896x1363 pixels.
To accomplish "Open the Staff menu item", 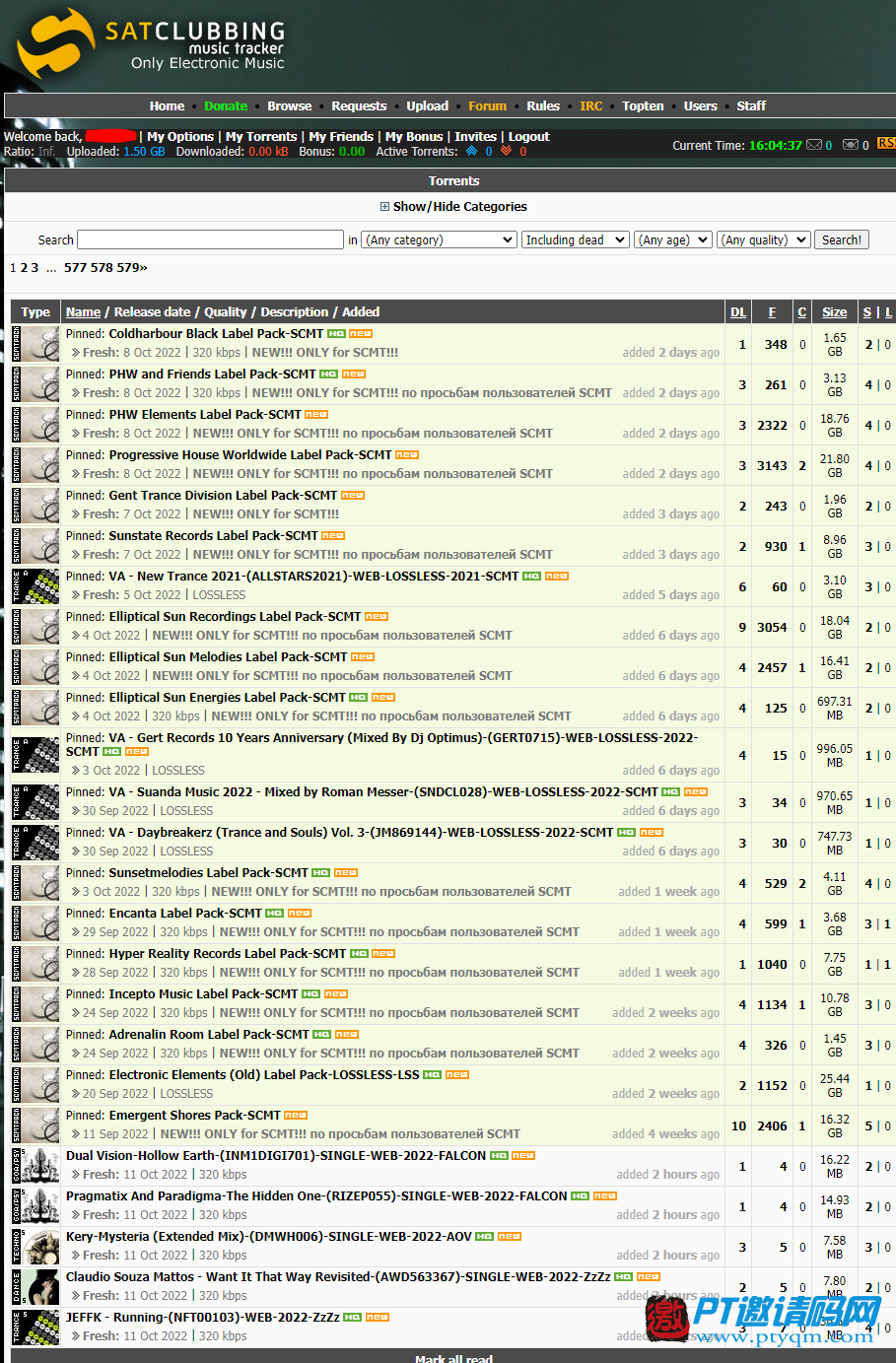I will click(x=751, y=106).
